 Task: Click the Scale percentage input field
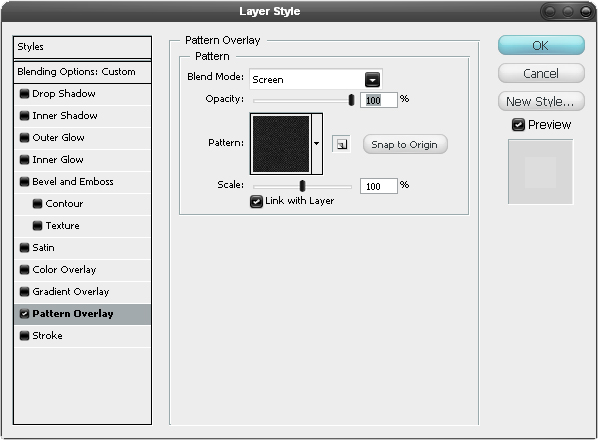coord(379,186)
